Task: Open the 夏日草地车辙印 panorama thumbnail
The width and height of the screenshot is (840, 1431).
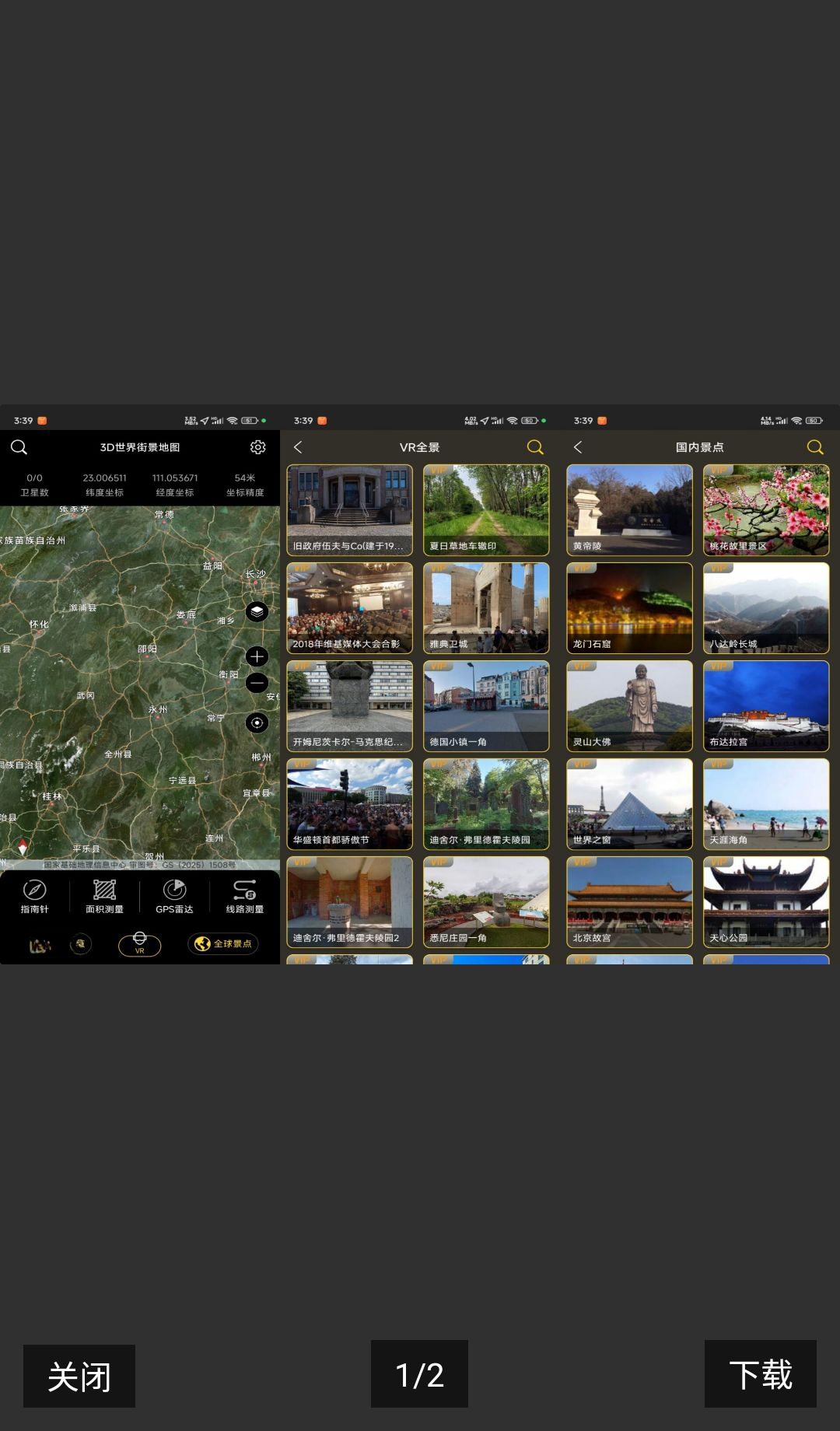Action: tap(486, 510)
